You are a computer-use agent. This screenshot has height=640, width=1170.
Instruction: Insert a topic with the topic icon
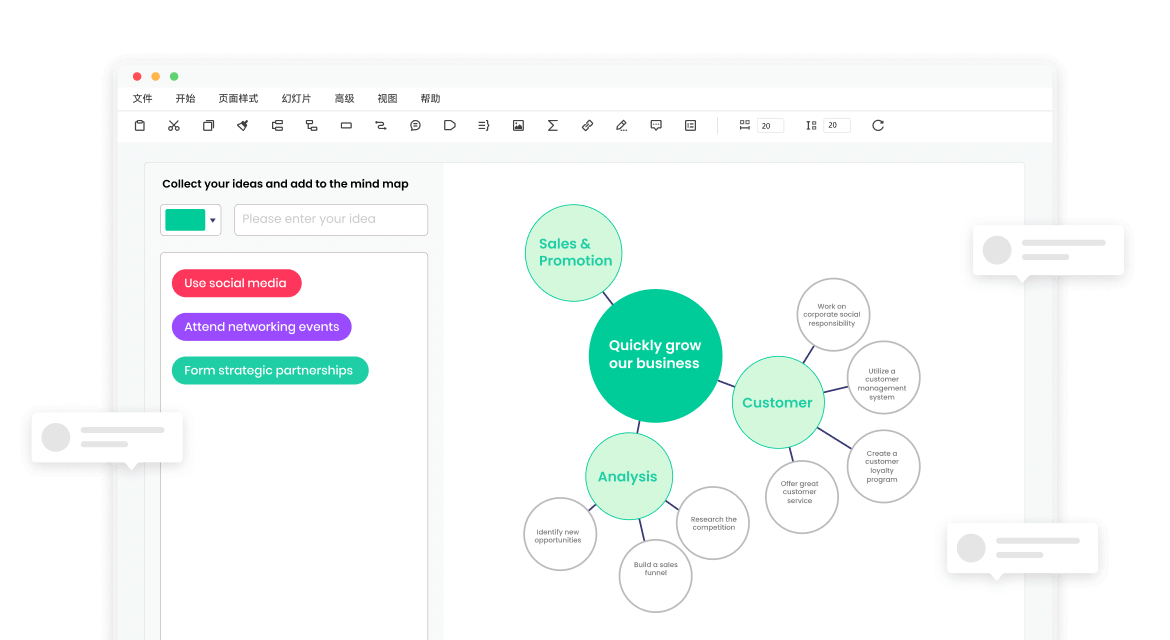click(x=277, y=125)
